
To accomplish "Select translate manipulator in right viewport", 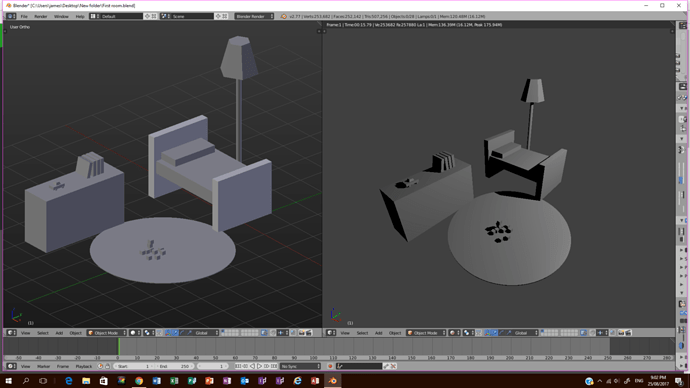I will pyautogui.click(x=494, y=333).
